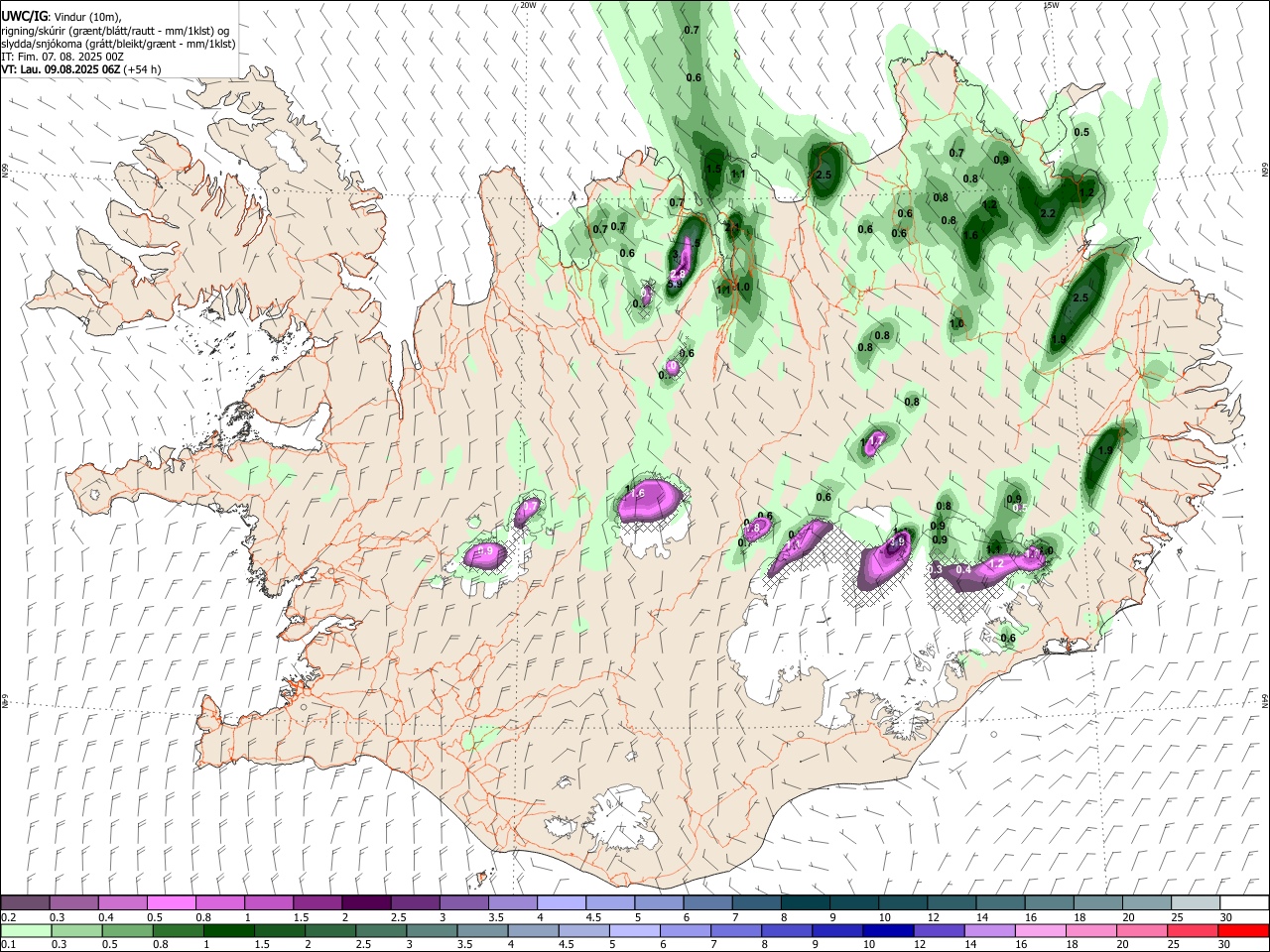
Task: Pick the 4.5–5 pale periwinkle rain swatch
Action: [583, 930]
